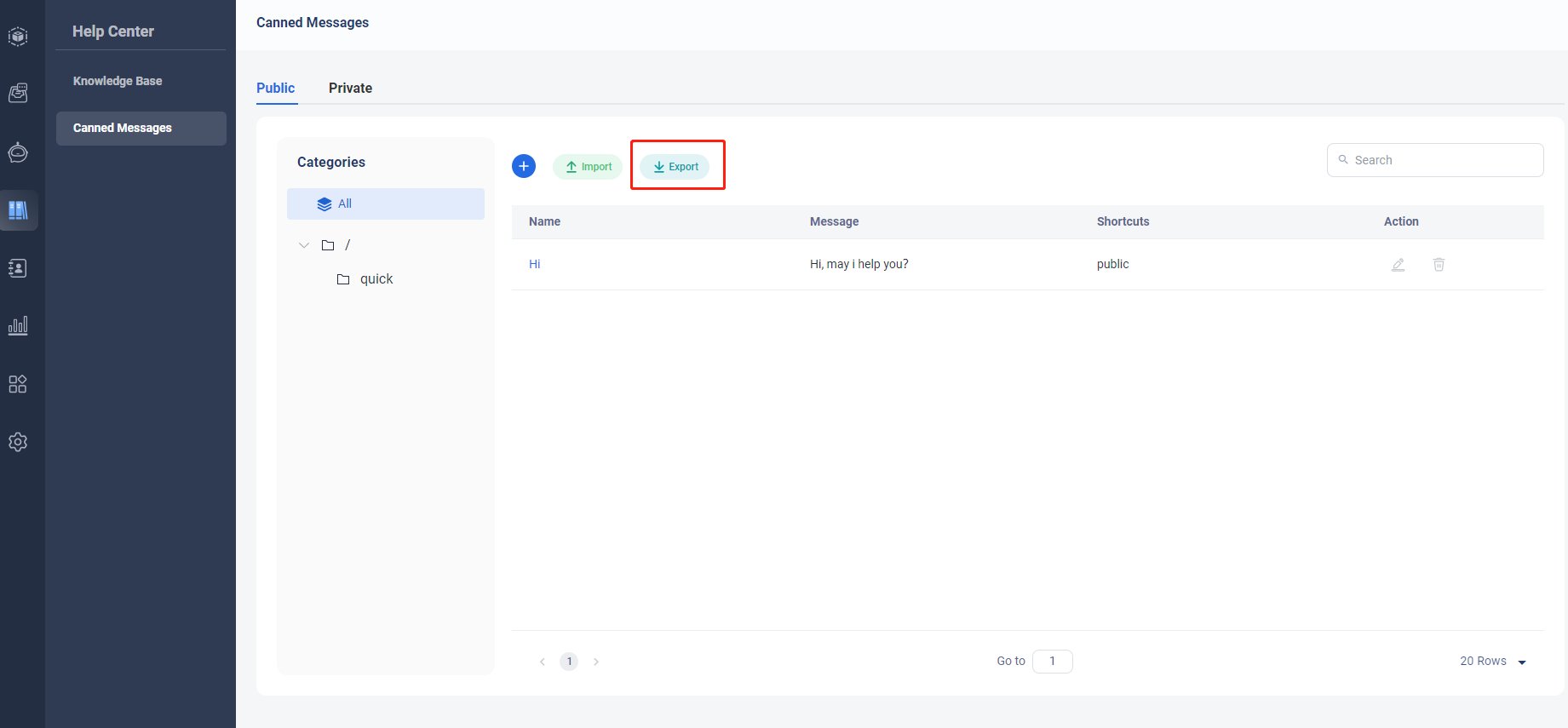
Task: Open the apps grid icon in sidebar
Action: tap(18, 384)
